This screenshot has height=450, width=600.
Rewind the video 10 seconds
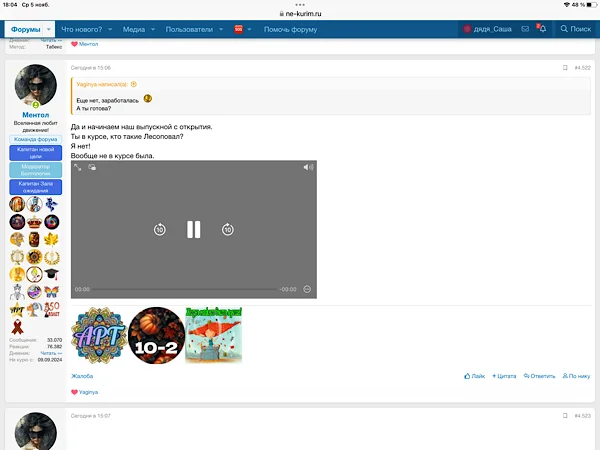click(159, 229)
